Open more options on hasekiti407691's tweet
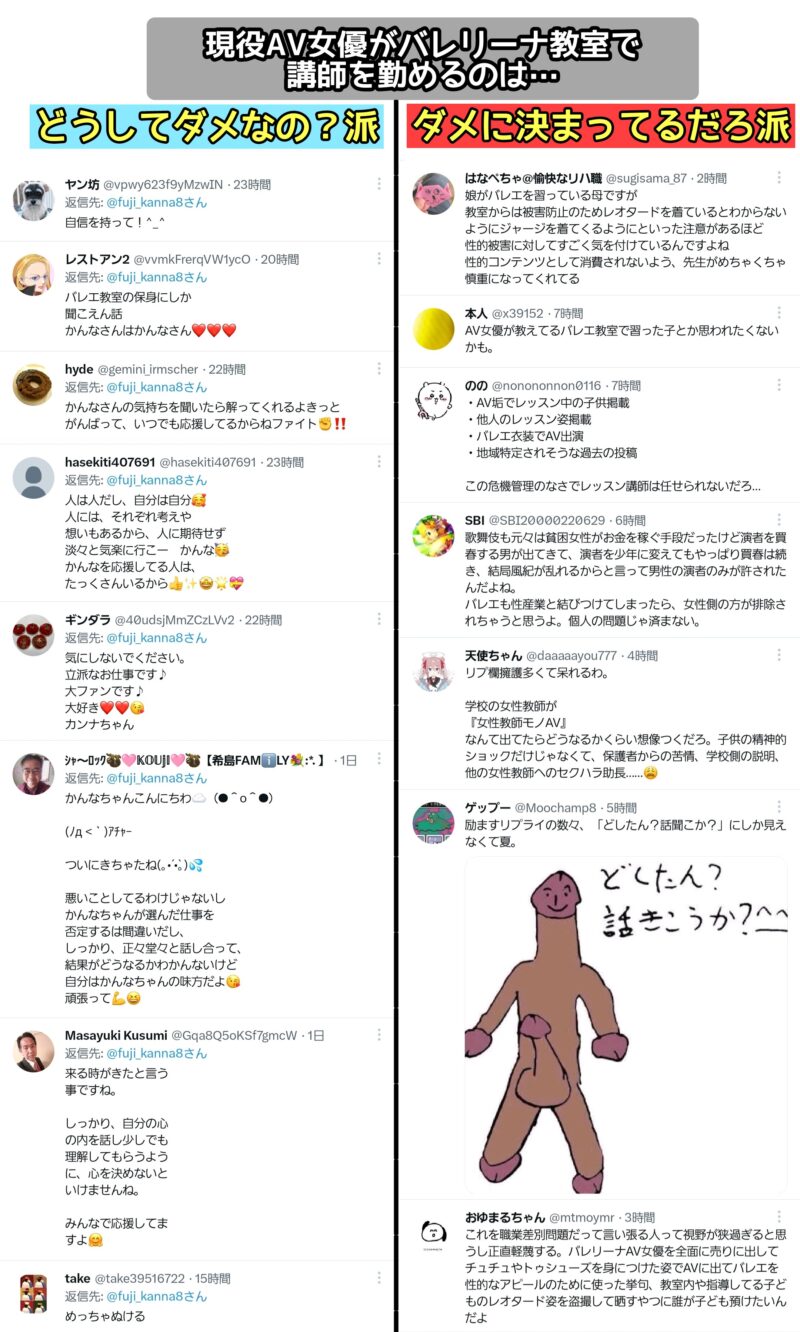Screen dimensions: 800x1332 click(x=379, y=462)
